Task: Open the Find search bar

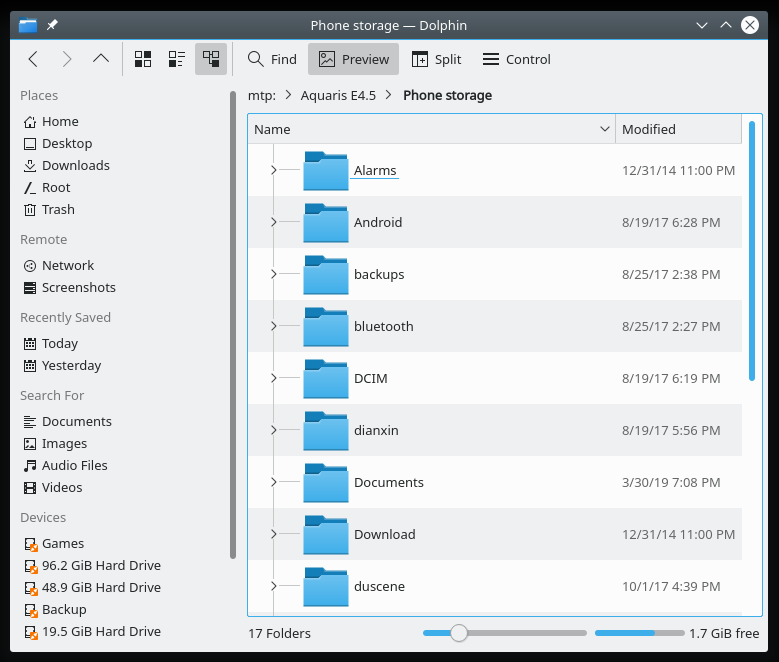Action: [272, 59]
